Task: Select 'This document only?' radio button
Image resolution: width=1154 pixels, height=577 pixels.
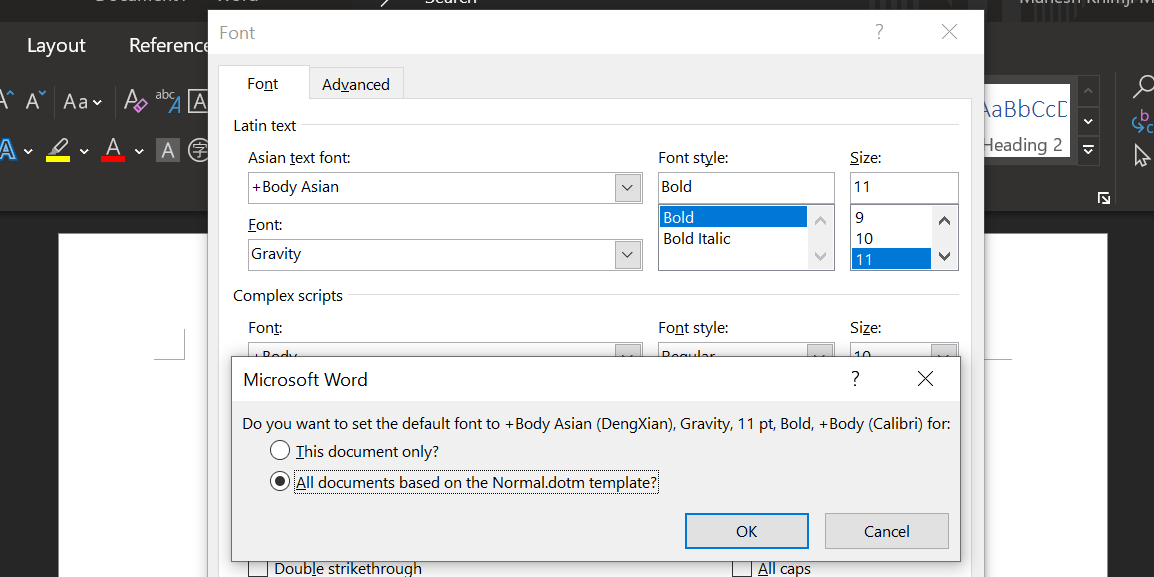Action: tap(280, 451)
